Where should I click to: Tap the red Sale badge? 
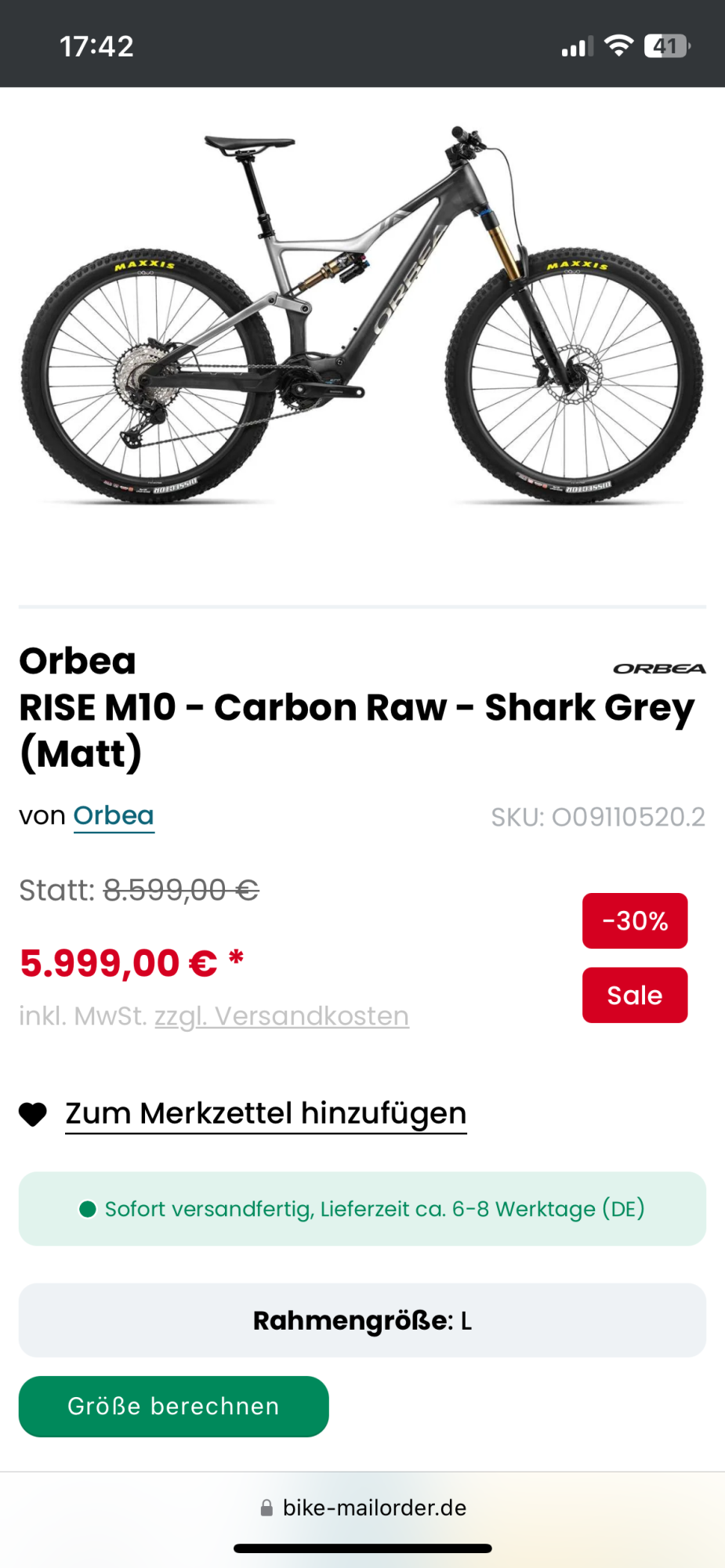[x=634, y=995]
